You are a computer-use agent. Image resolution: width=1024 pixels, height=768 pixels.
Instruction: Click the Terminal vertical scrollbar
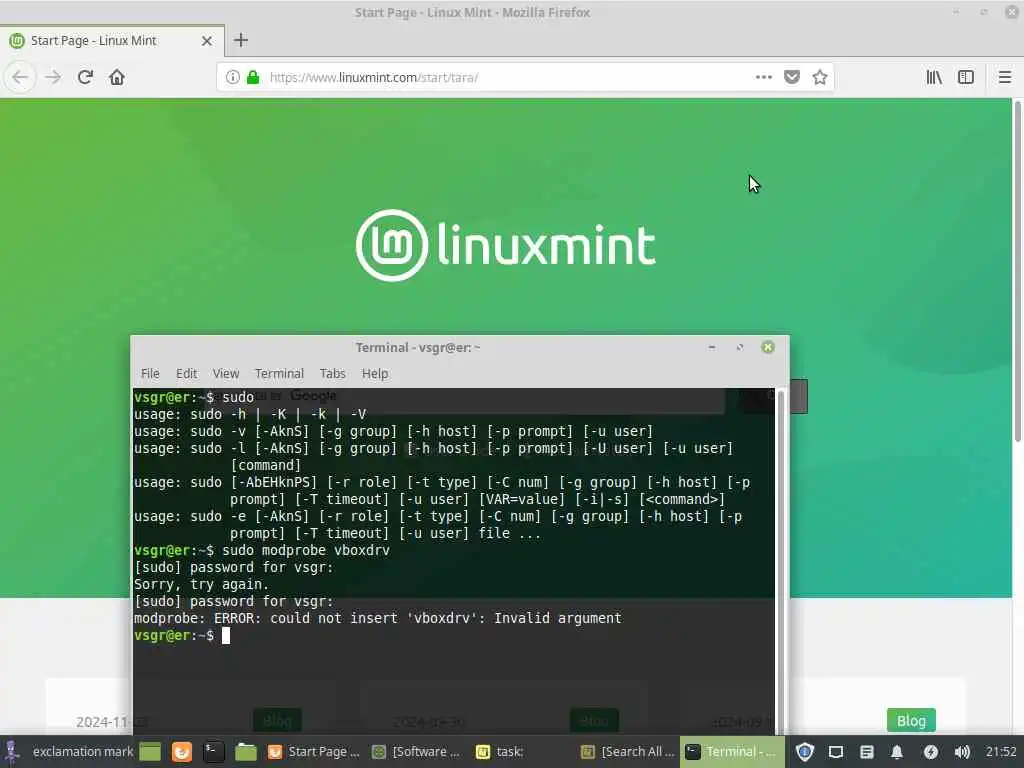coord(781,562)
